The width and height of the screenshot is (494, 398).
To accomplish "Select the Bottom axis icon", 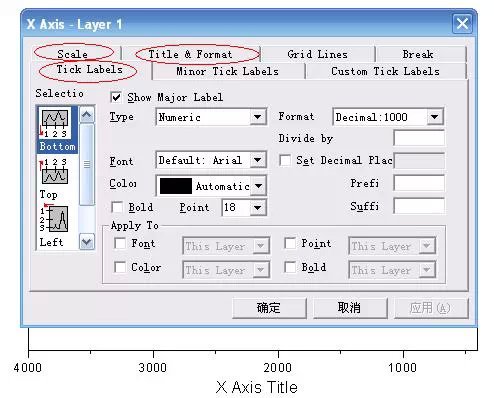I will [x=55, y=124].
